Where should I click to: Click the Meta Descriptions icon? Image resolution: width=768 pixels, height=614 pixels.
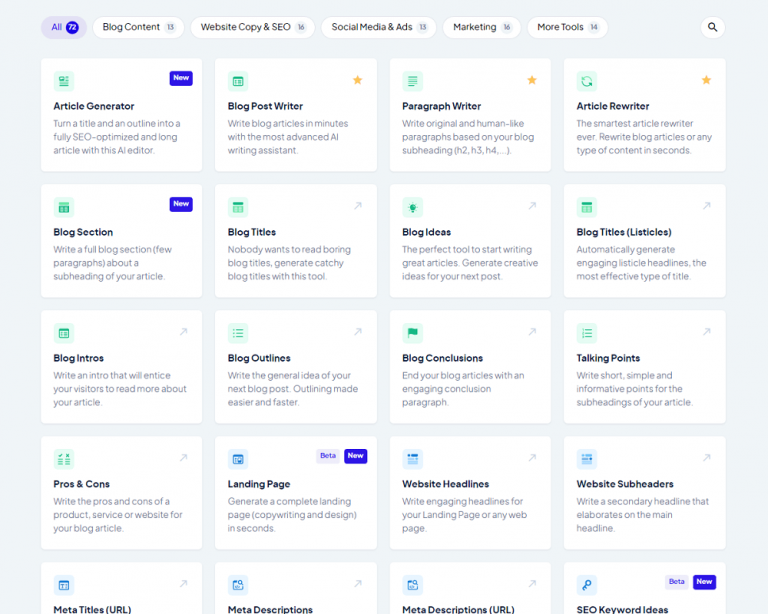[238, 585]
